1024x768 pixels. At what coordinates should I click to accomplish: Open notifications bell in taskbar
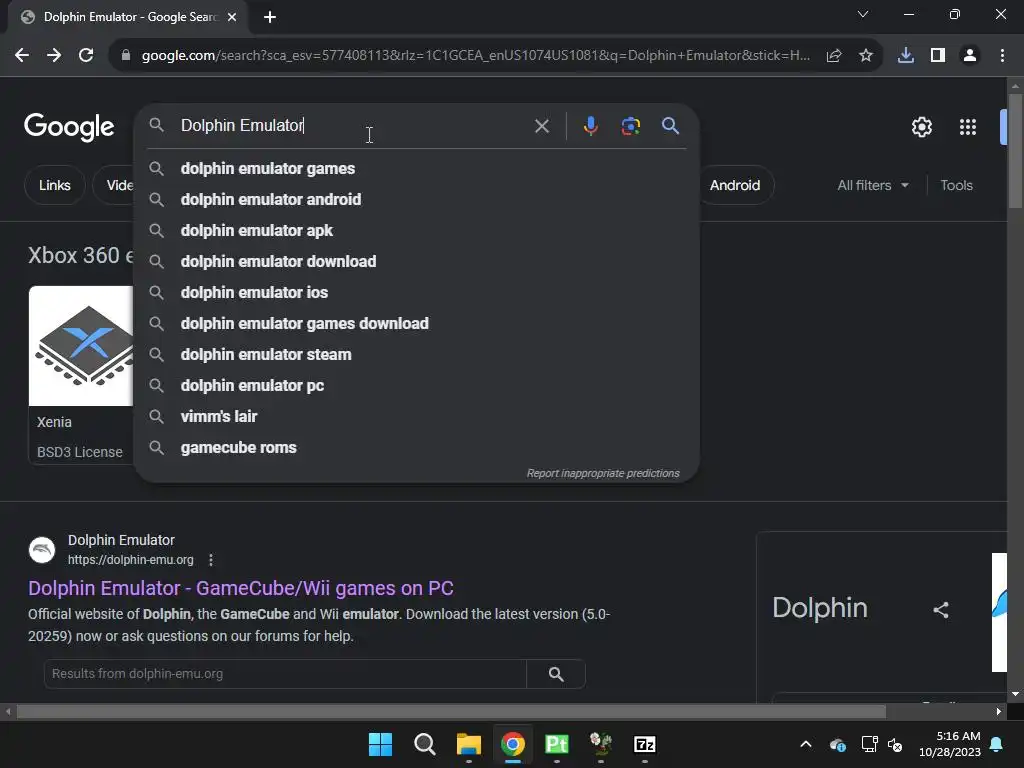pos(997,744)
